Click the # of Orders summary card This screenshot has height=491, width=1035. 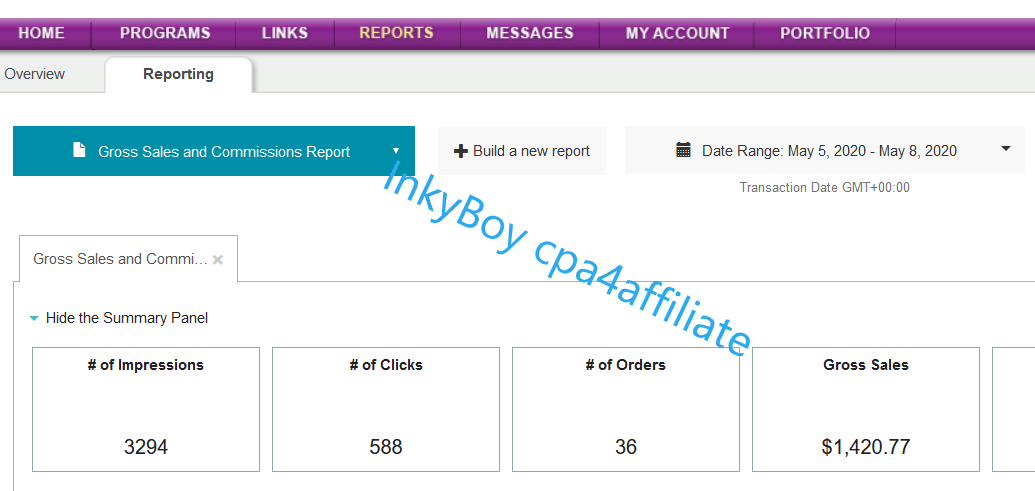point(626,409)
